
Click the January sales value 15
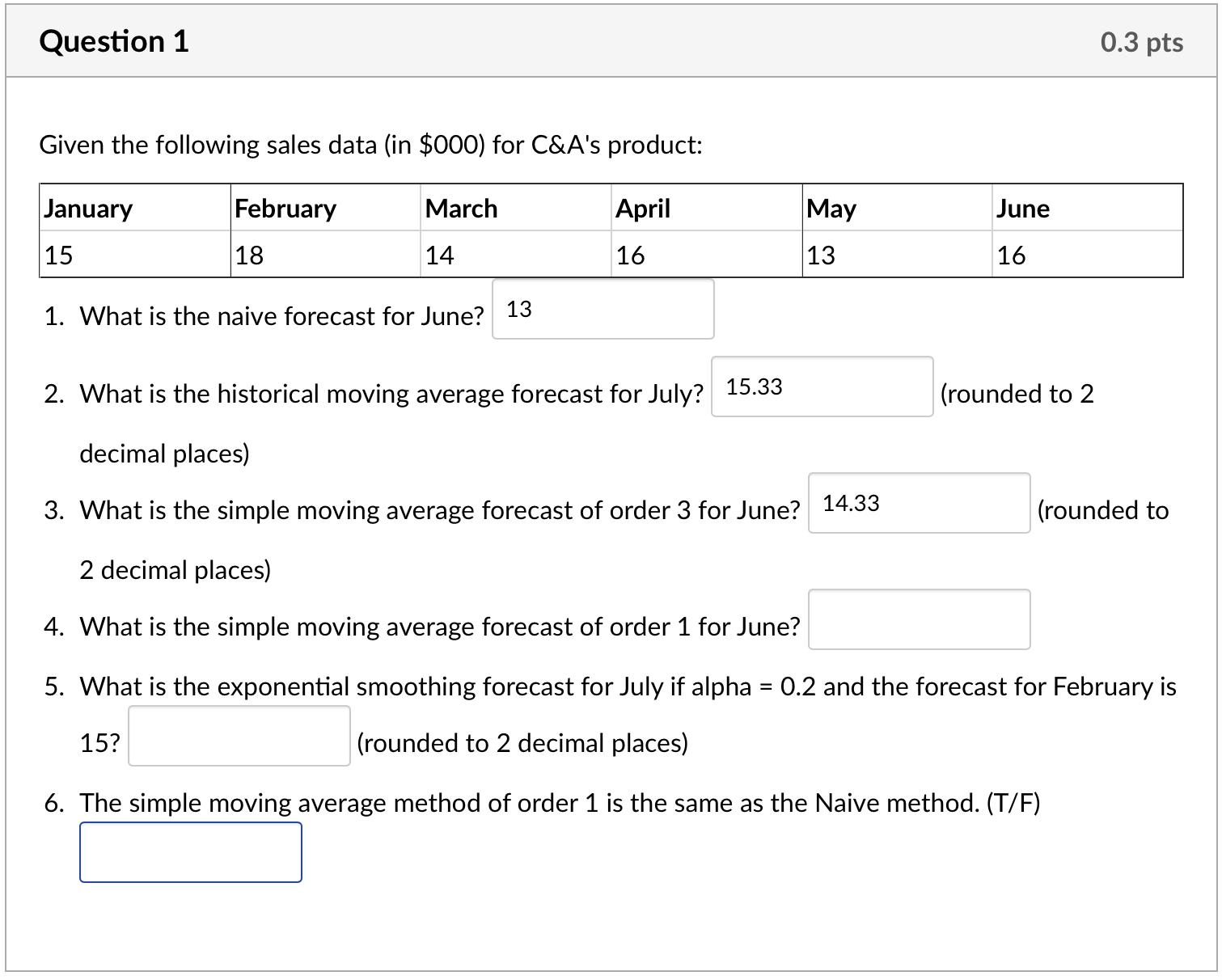59,256
